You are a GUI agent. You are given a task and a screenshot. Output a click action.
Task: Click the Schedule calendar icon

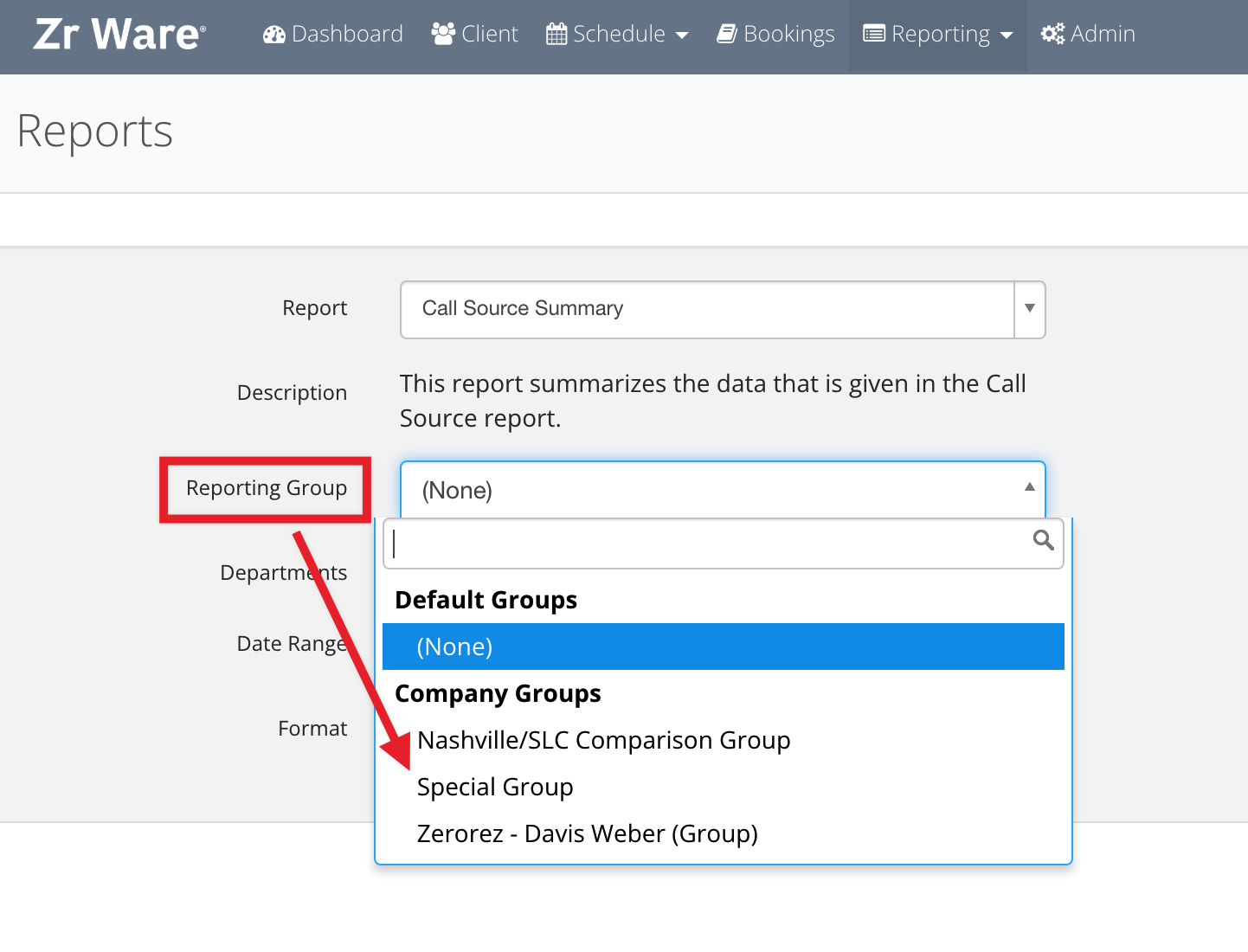click(x=556, y=35)
